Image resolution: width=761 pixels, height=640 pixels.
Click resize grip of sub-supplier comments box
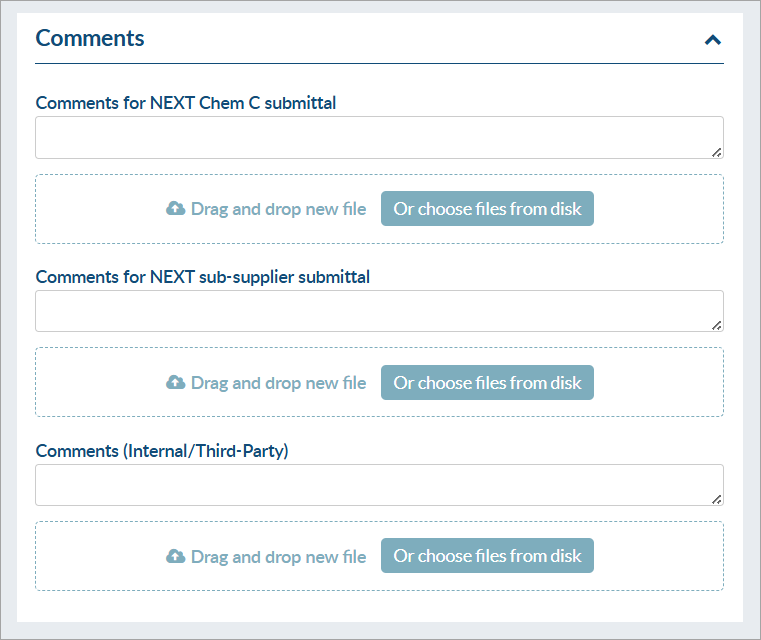click(x=716, y=326)
